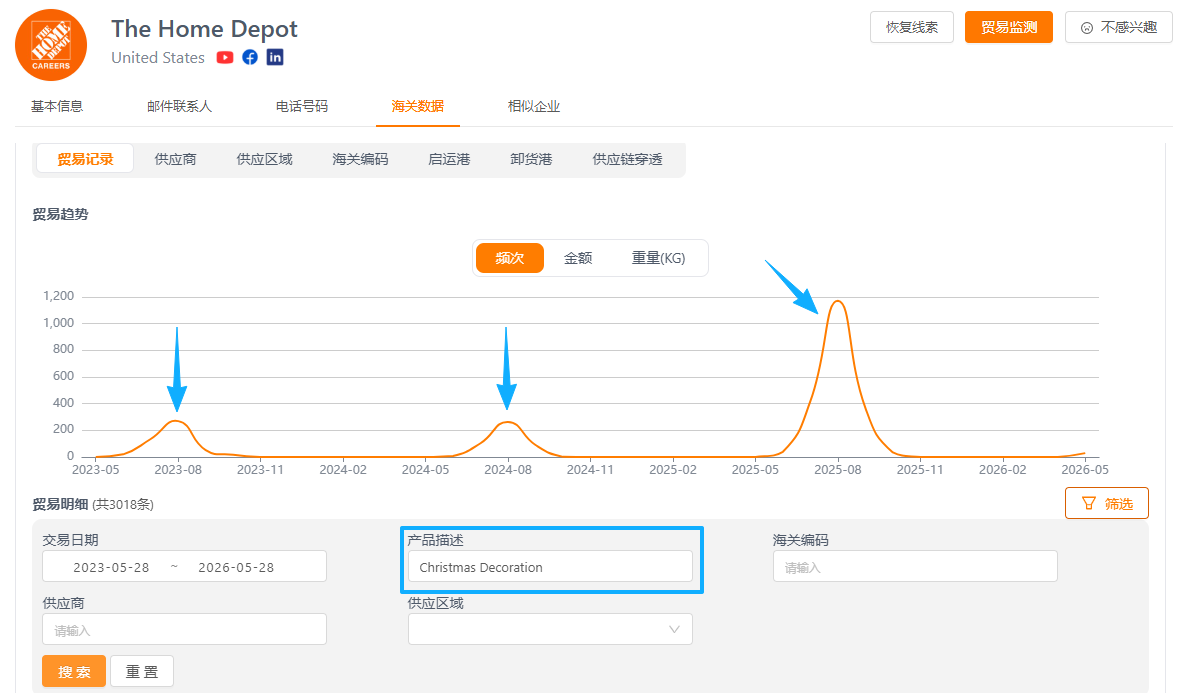
Task: Click the 重置 reset button
Action: coord(142,671)
